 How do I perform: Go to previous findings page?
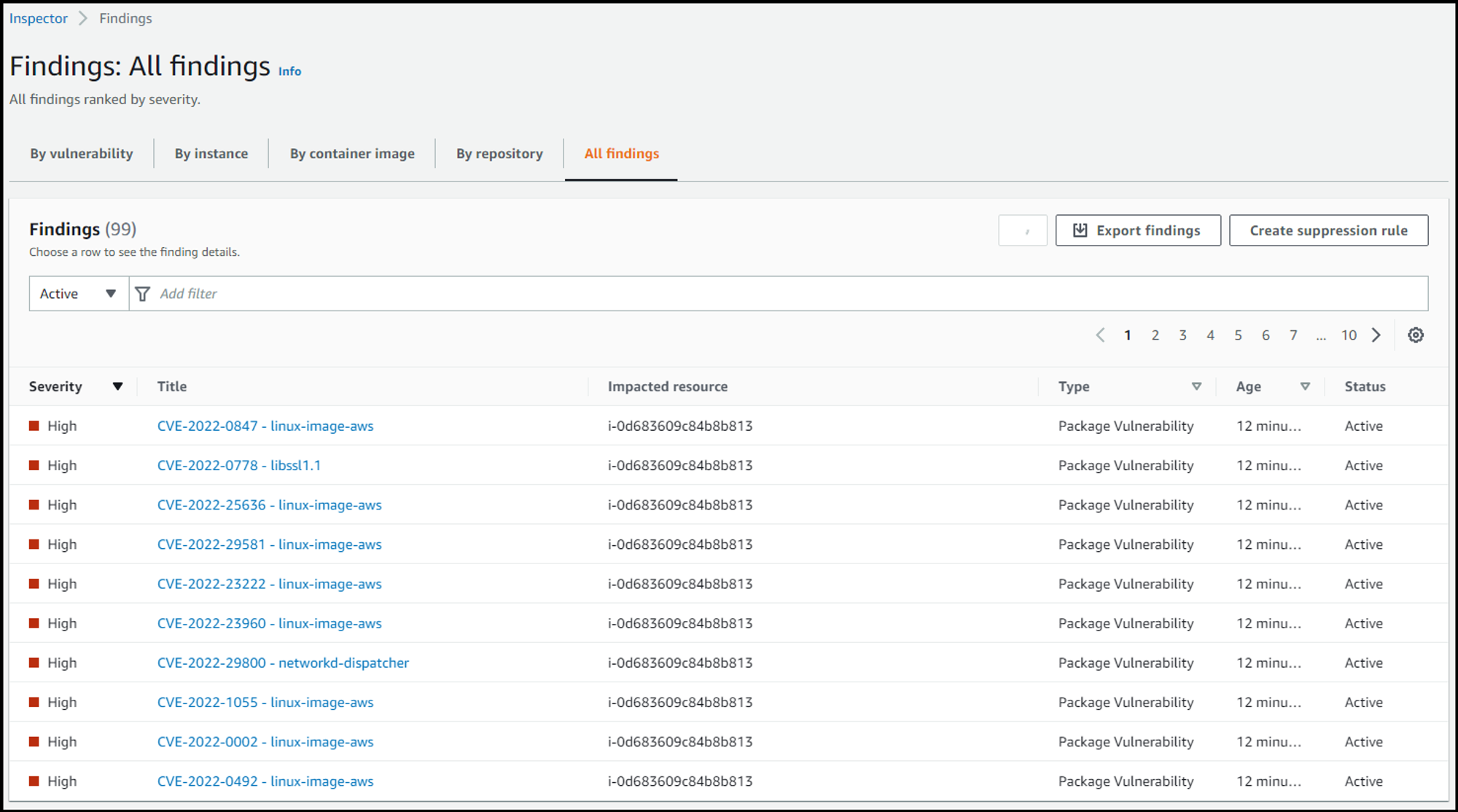pyautogui.click(x=1100, y=335)
